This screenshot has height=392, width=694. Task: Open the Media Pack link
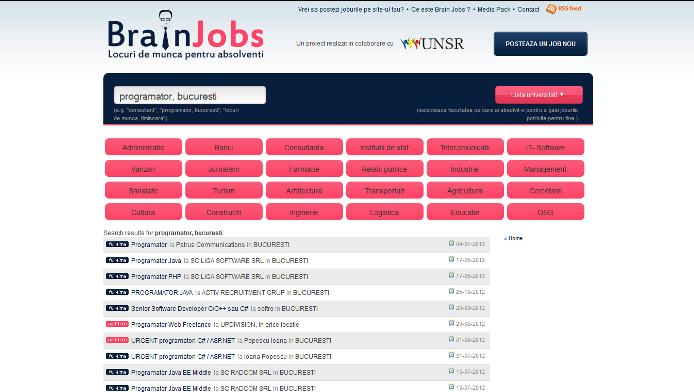[x=494, y=9]
